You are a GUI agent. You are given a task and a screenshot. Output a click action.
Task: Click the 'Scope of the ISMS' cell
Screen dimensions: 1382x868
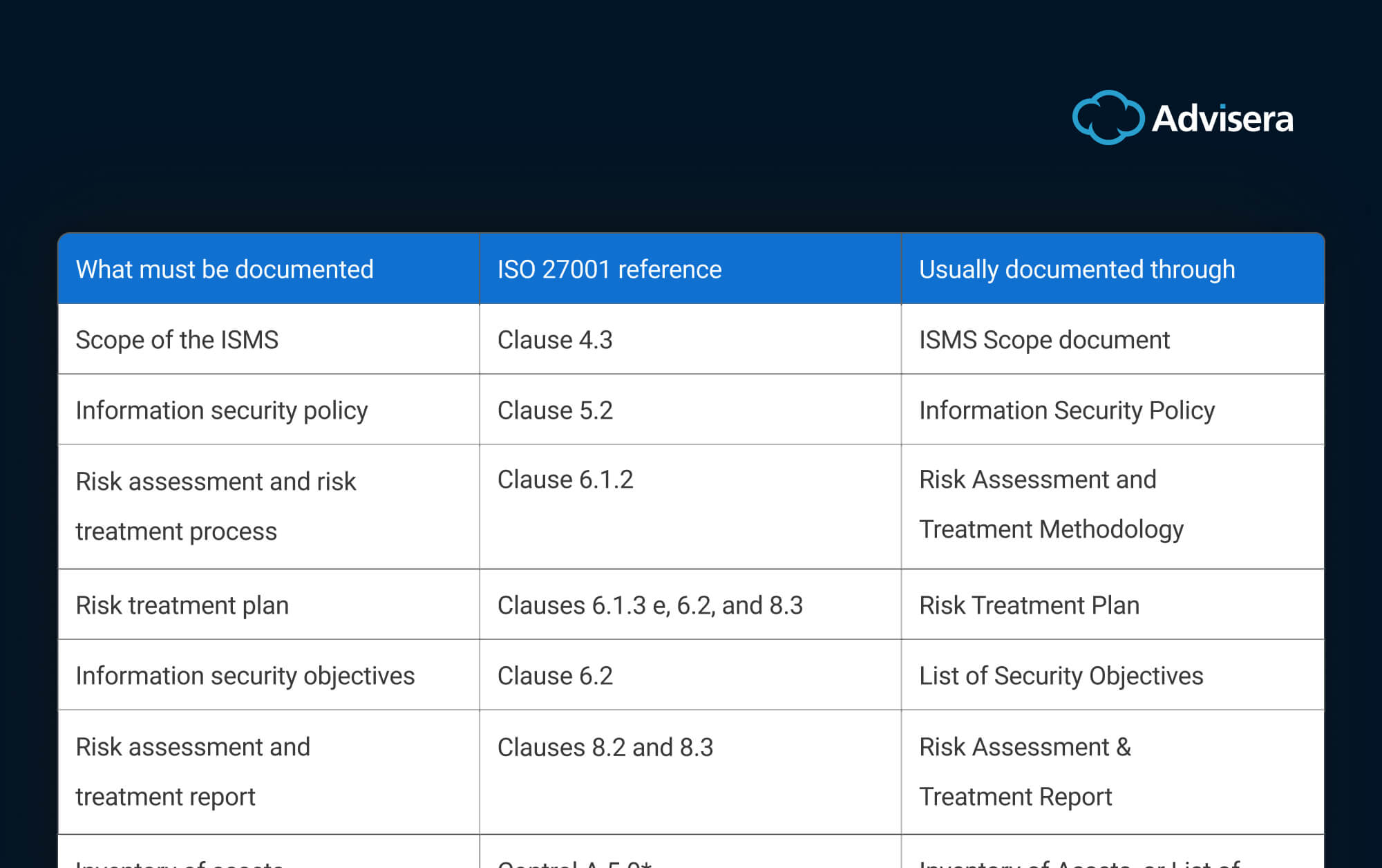(269, 339)
